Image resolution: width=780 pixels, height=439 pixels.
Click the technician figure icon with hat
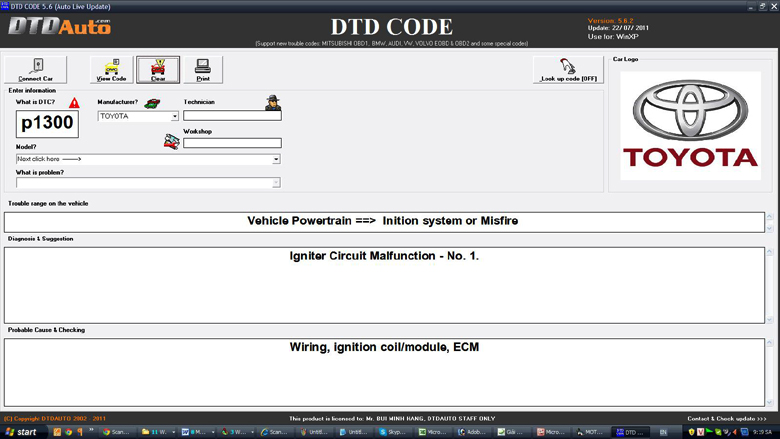(273, 102)
